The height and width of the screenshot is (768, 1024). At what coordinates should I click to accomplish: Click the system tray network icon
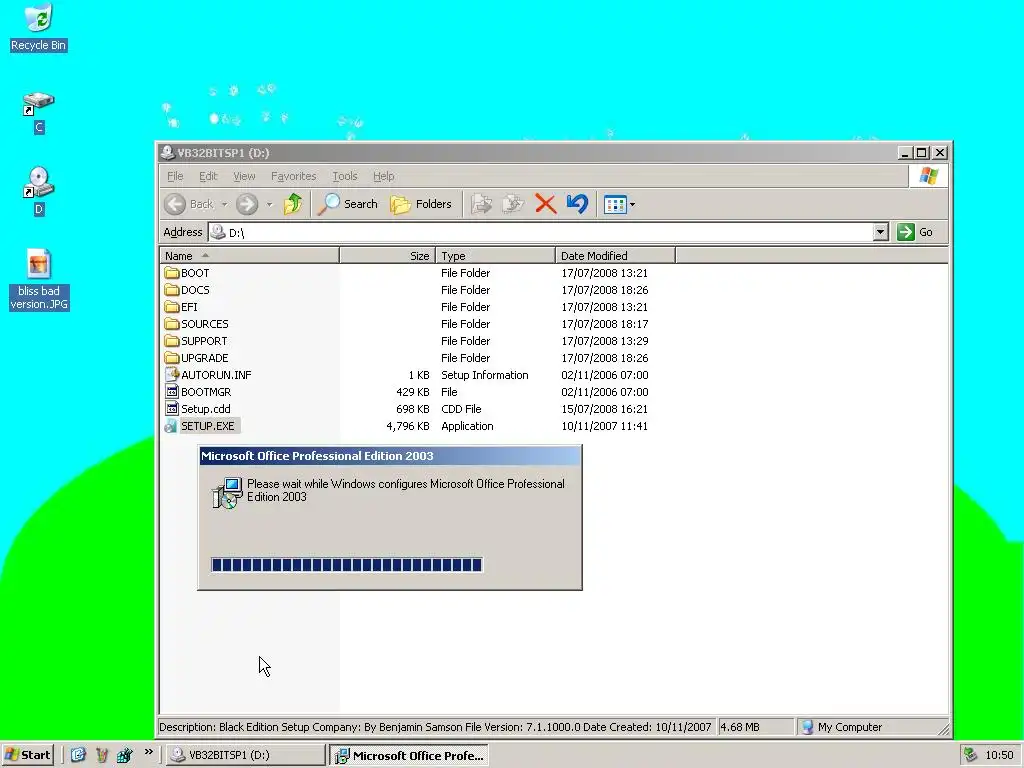point(971,755)
